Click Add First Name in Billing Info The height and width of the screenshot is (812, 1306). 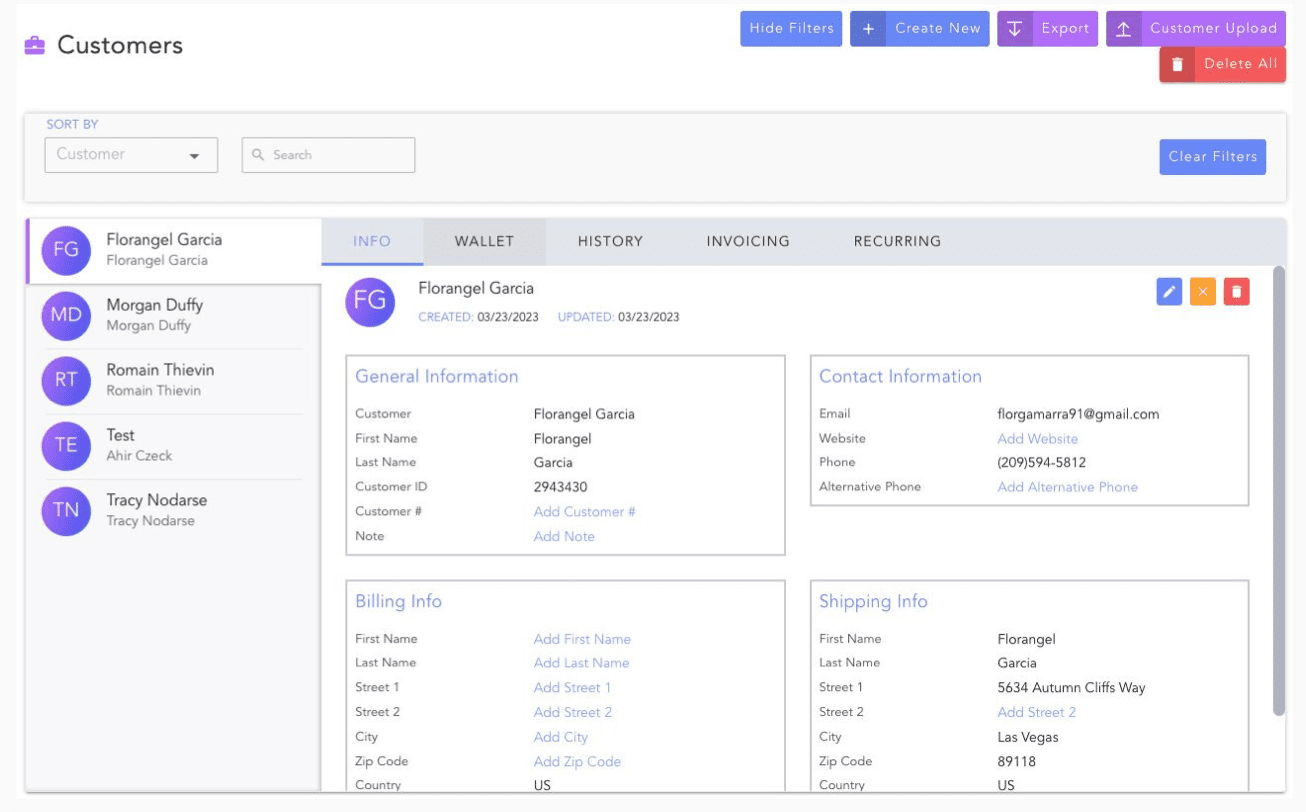[582, 639]
